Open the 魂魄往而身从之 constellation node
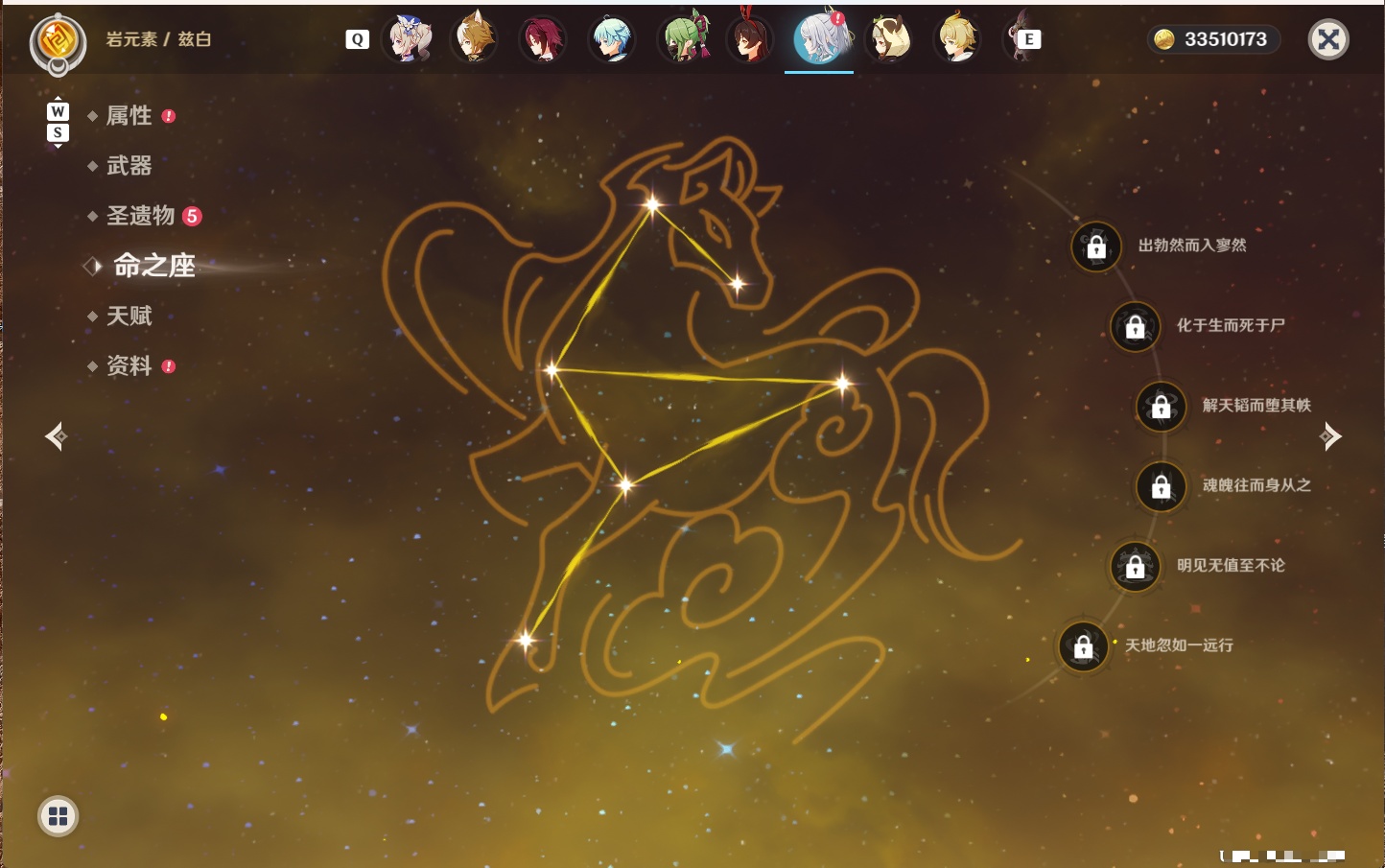 pyautogui.click(x=1162, y=487)
